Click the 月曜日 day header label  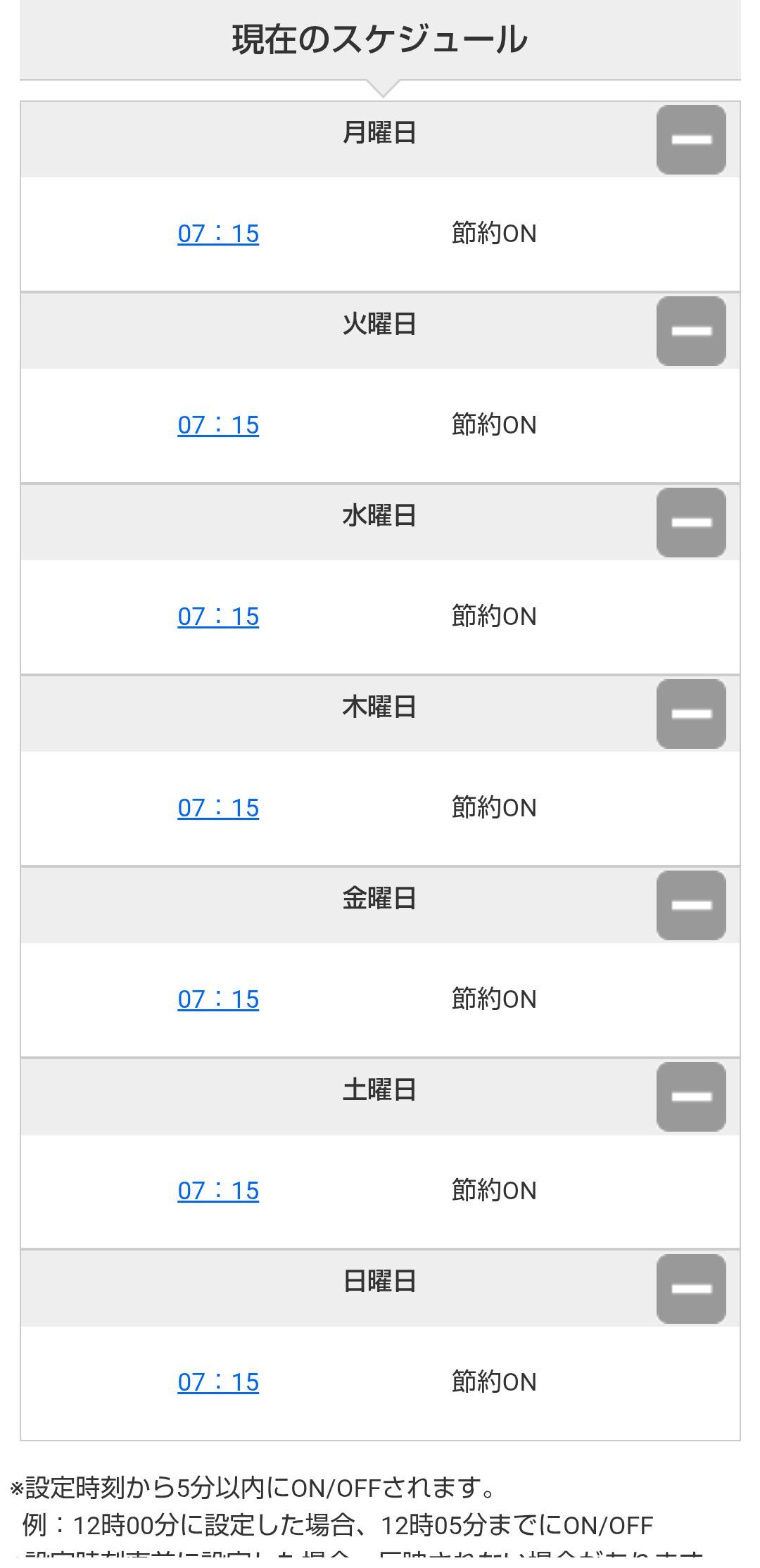coord(379,133)
